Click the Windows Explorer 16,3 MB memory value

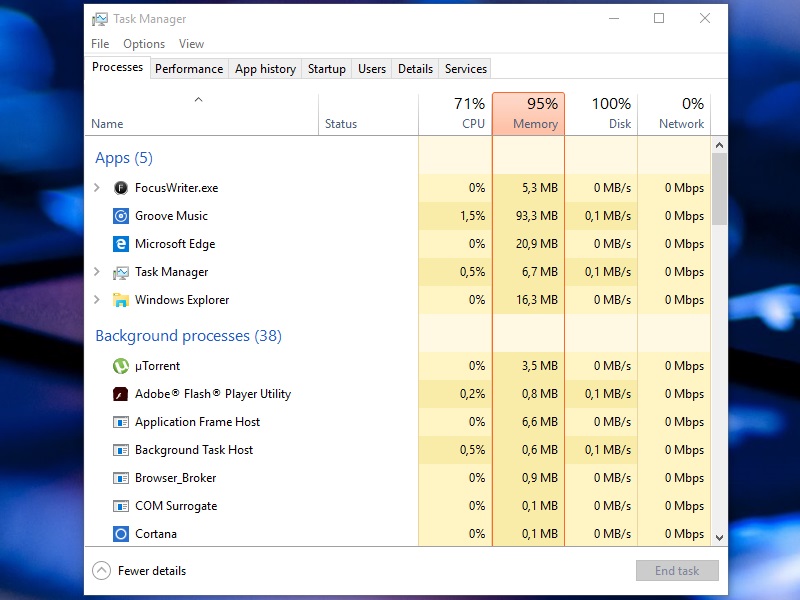[537, 300]
